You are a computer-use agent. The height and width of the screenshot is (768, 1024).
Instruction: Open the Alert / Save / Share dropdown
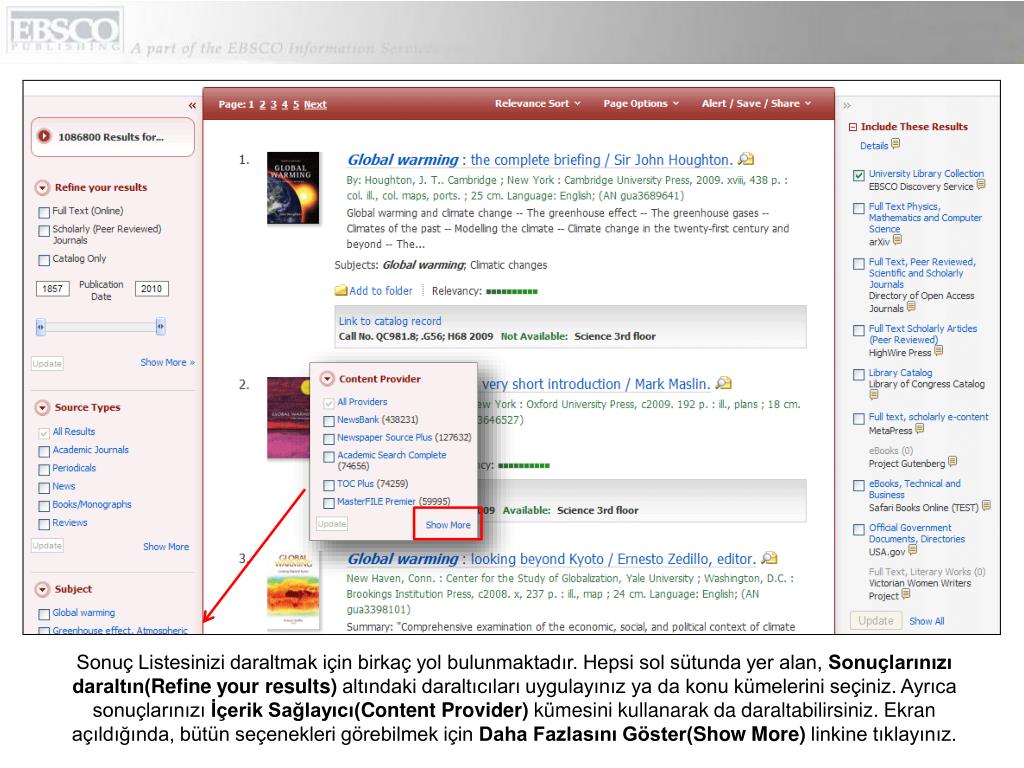[x=756, y=103]
